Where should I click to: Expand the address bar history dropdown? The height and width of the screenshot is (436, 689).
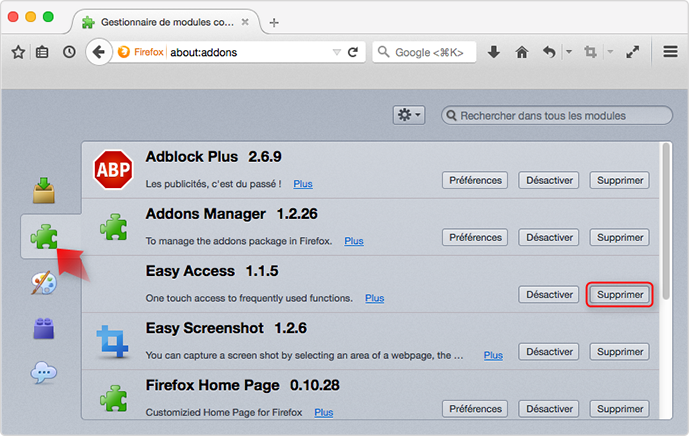click(x=337, y=52)
